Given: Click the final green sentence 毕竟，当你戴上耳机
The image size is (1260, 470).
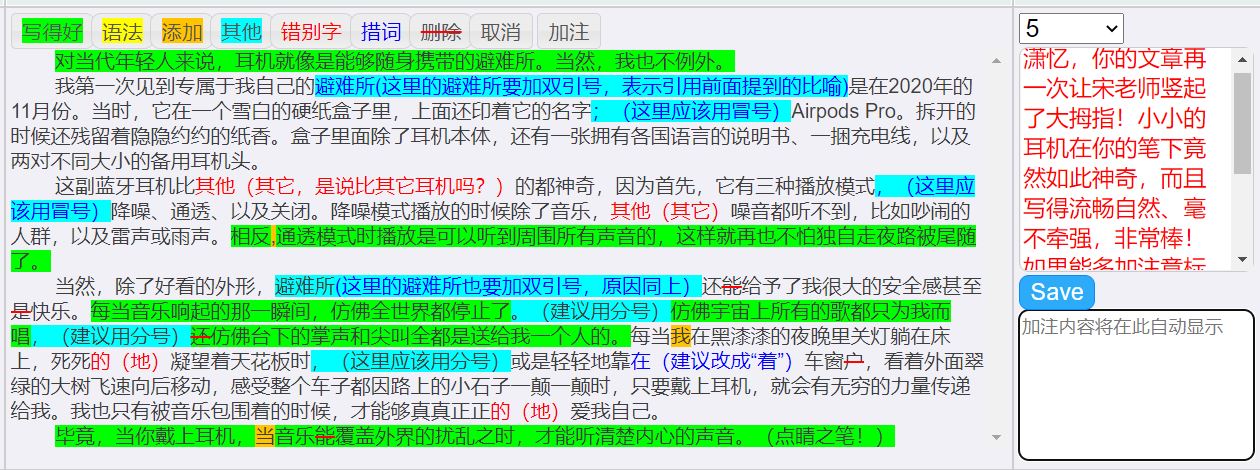Looking at the screenshot, I should [474, 436].
